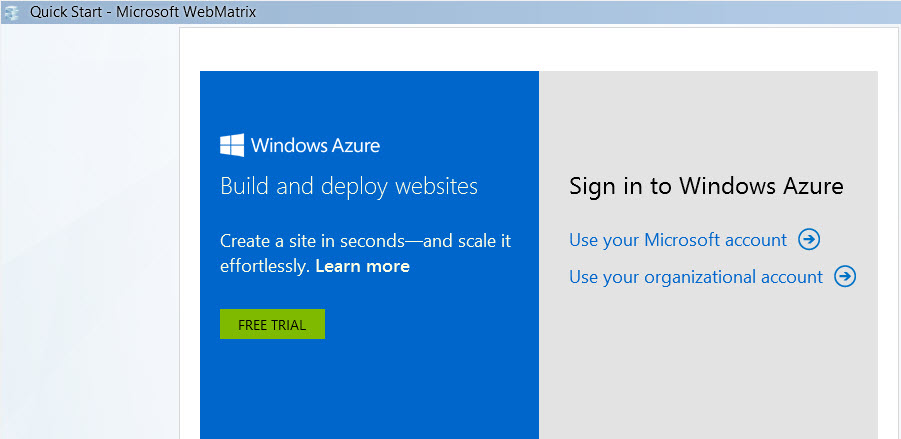Choose Use your Microsoft account
Viewport: 901px width, 439px height.
point(678,240)
